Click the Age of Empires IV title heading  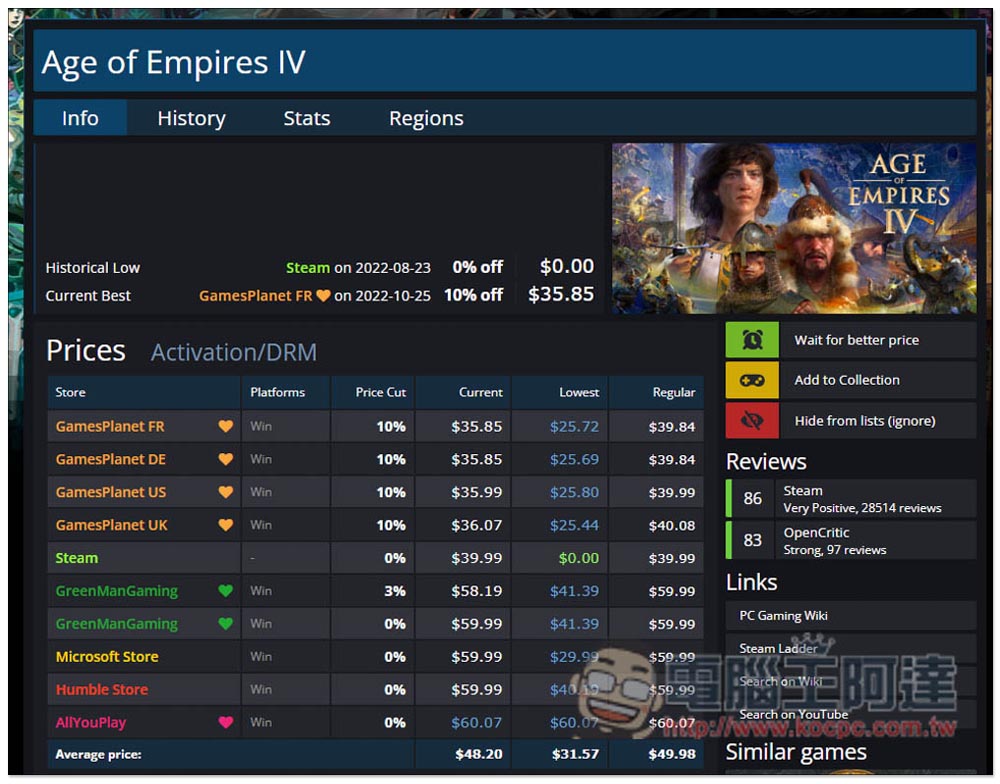pos(173,63)
